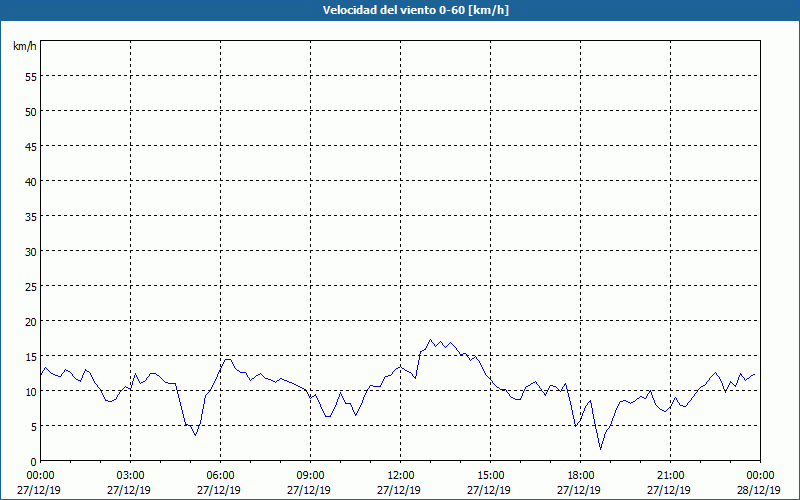Click the 06:00 time label on the x-axis

pos(221,475)
